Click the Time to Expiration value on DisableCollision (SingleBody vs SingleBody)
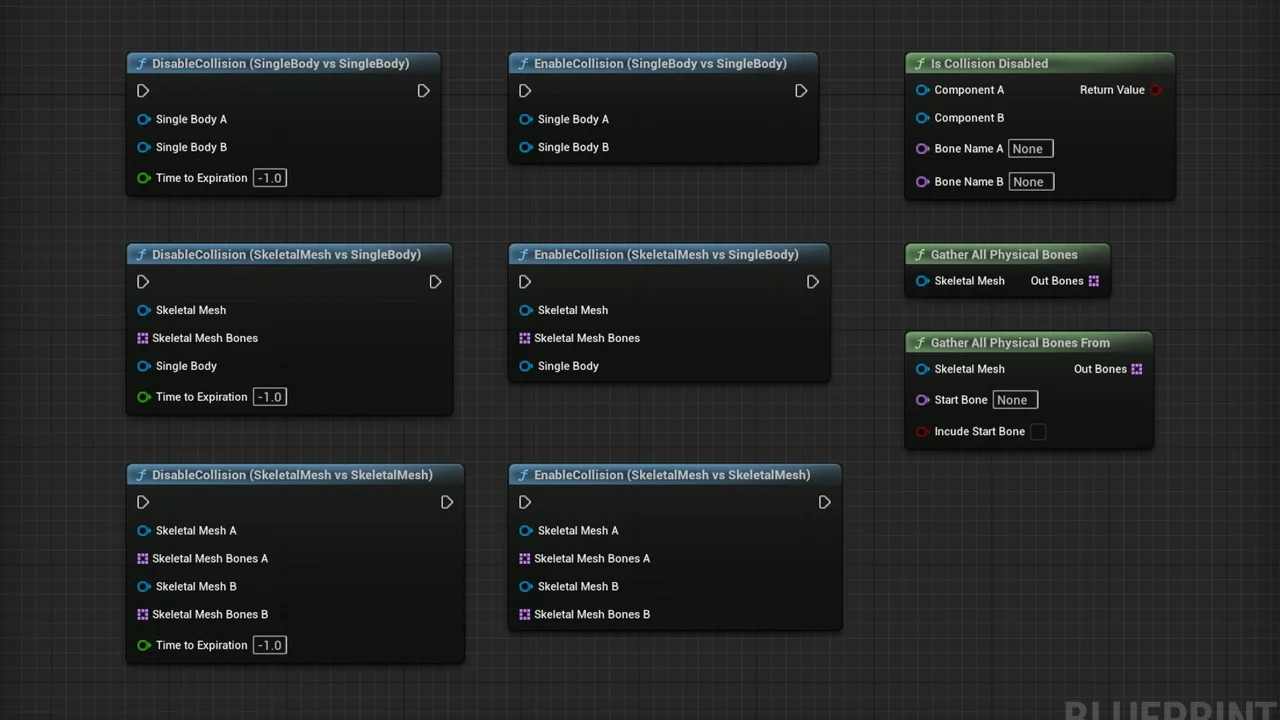The image size is (1280, 720). [270, 178]
